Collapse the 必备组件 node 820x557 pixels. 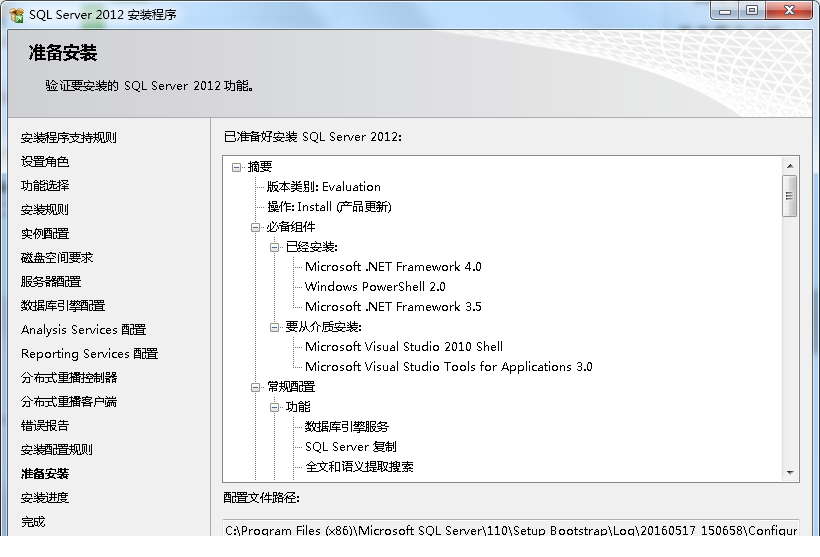click(255, 228)
